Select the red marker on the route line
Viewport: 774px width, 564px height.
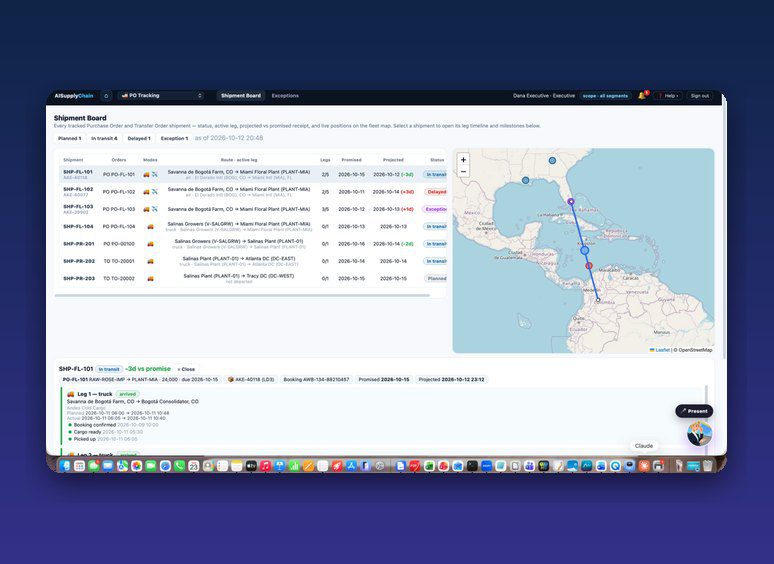tap(589, 265)
